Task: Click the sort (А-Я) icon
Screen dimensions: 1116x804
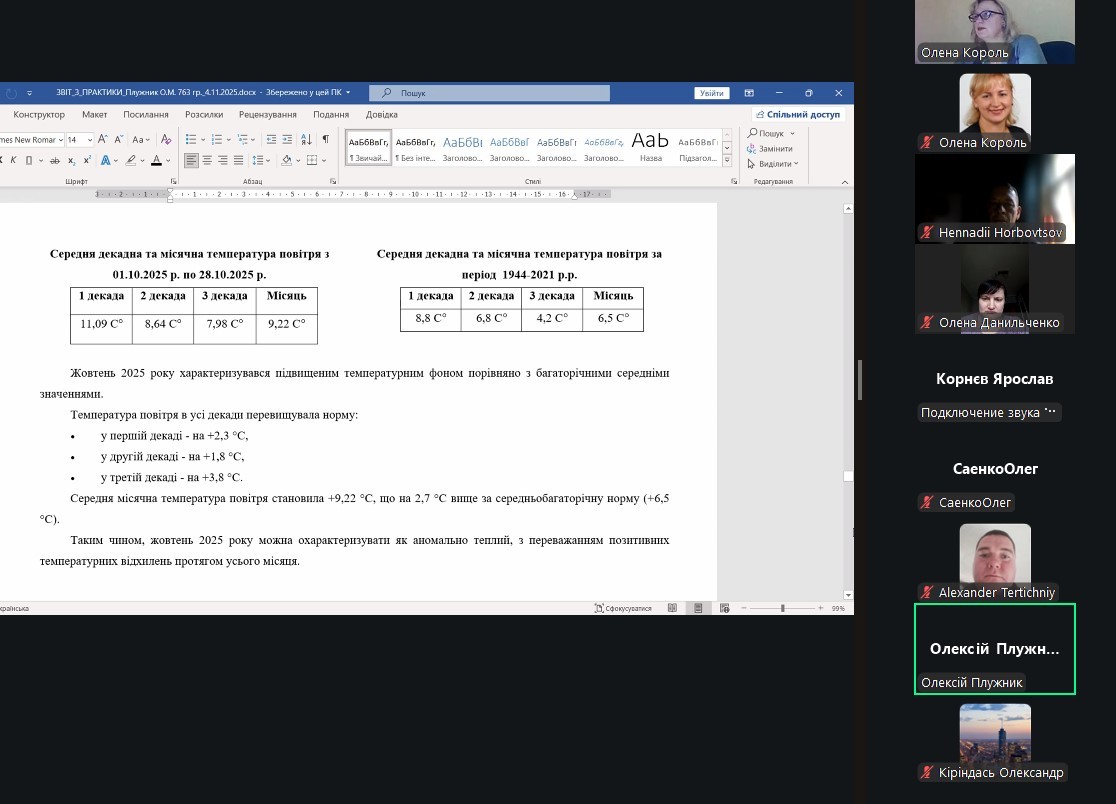Action: pyautogui.click(x=306, y=140)
